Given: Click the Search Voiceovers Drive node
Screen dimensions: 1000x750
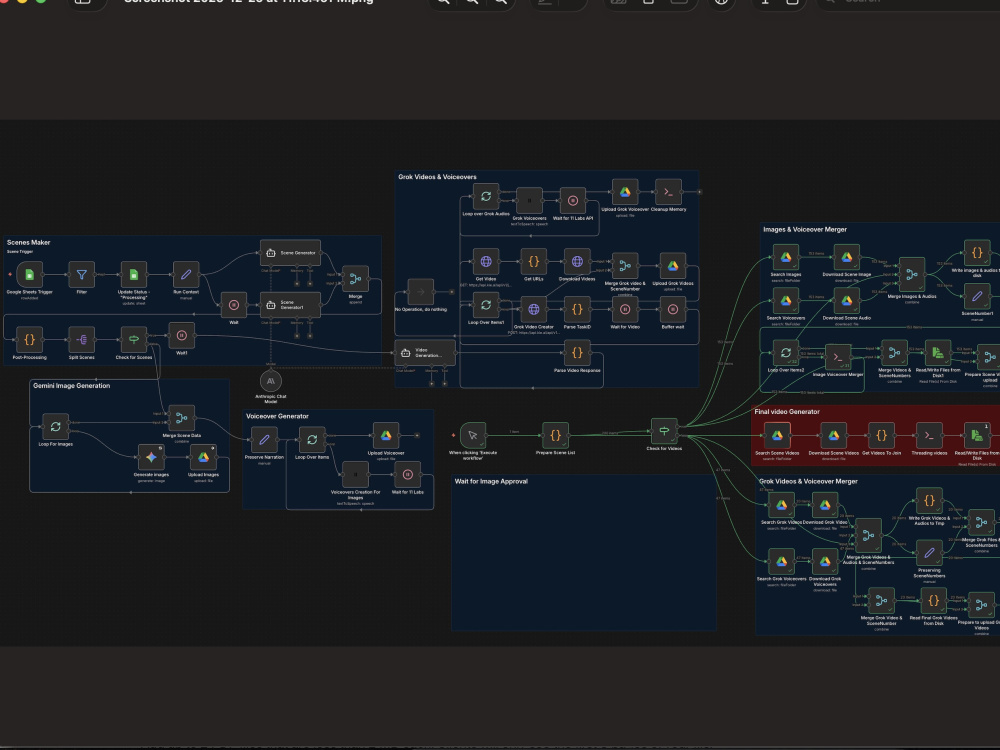Looking at the screenshot, I should tap(786, 300).
